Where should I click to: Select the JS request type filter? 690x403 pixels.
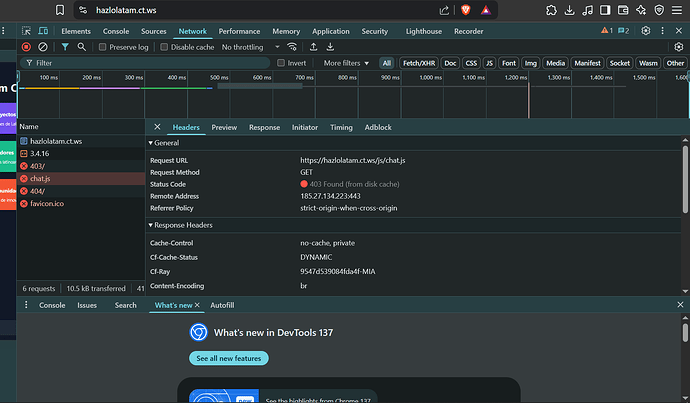click(x=489, y=63)
